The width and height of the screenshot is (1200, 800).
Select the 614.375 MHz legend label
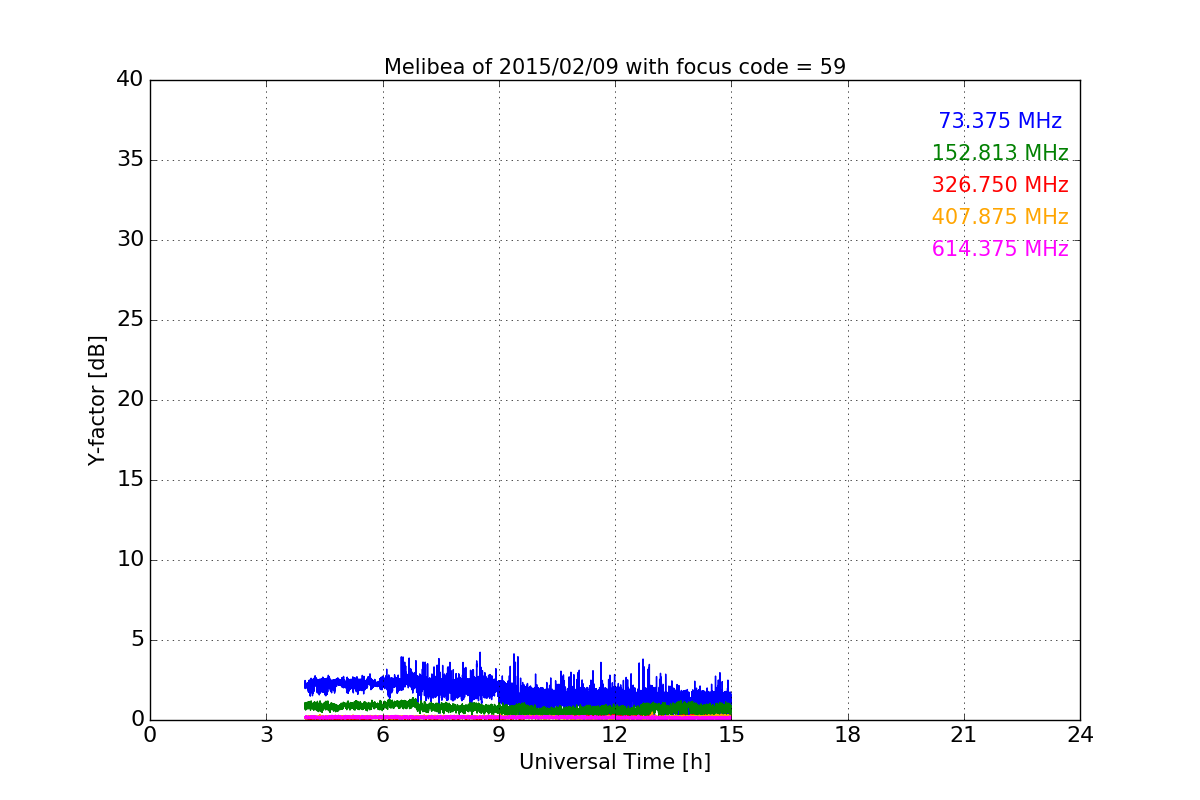pyautogui.click(x=1000, y=249)
